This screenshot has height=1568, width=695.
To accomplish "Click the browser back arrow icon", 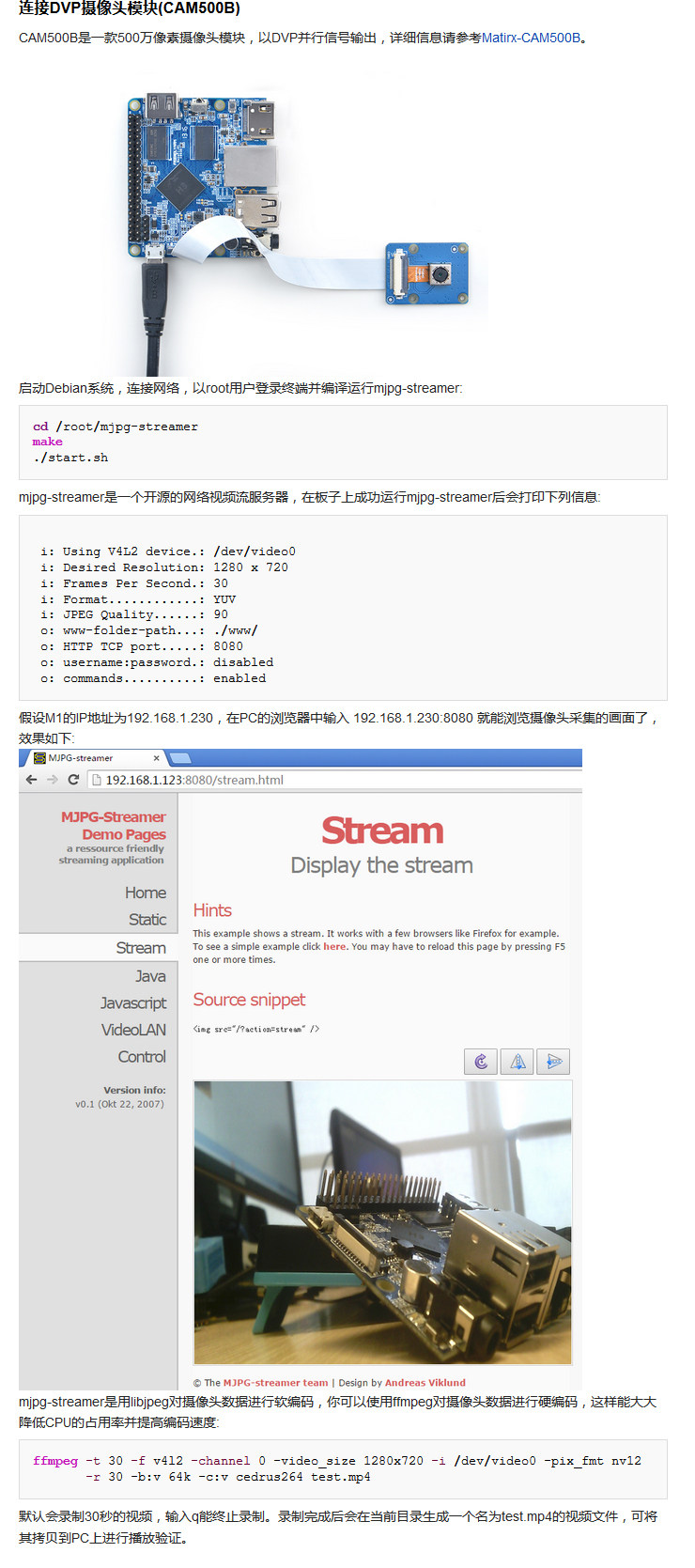I will [x=31, y=780].
